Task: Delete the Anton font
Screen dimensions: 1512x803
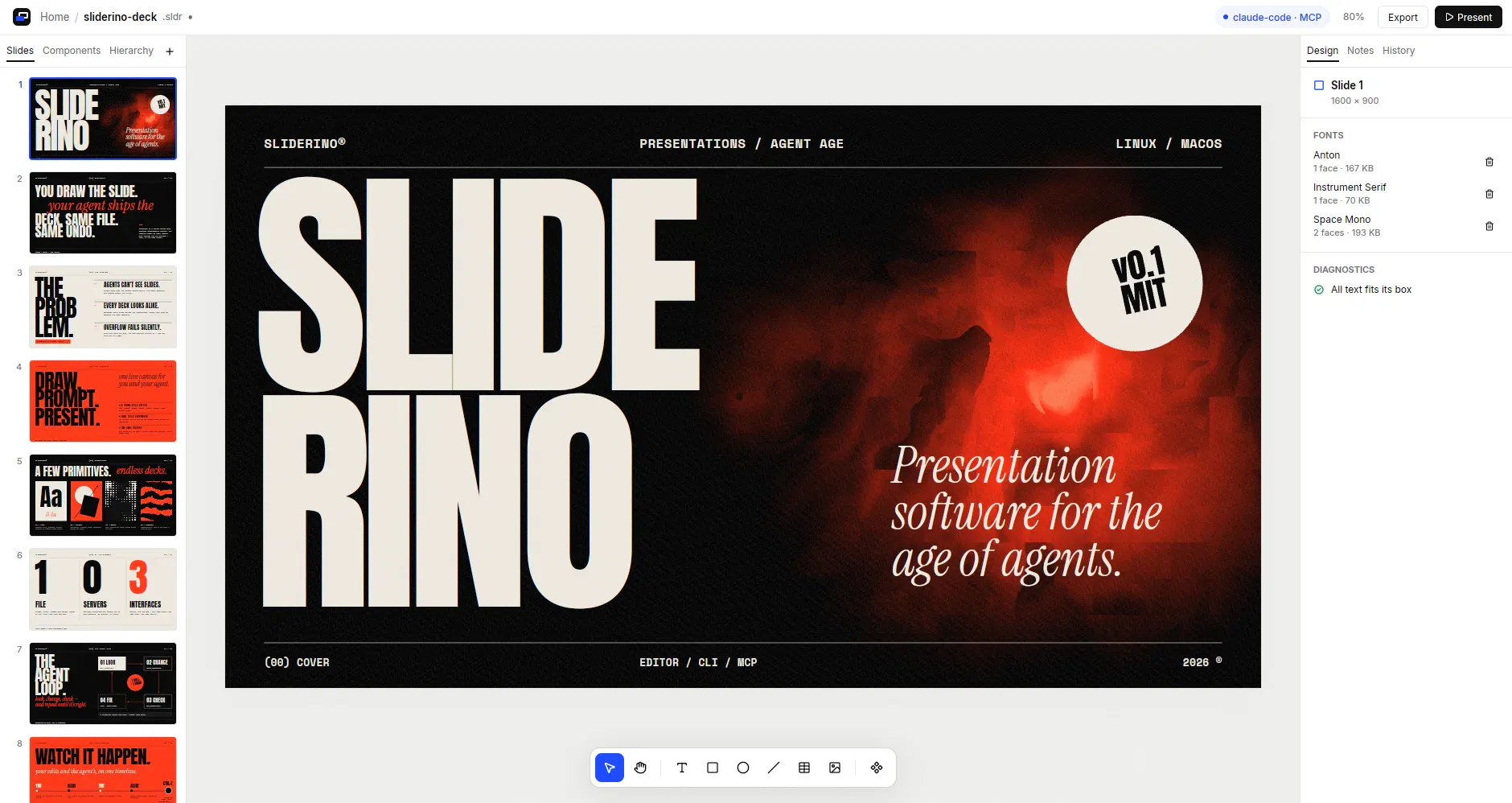Action: [1489, 162]
